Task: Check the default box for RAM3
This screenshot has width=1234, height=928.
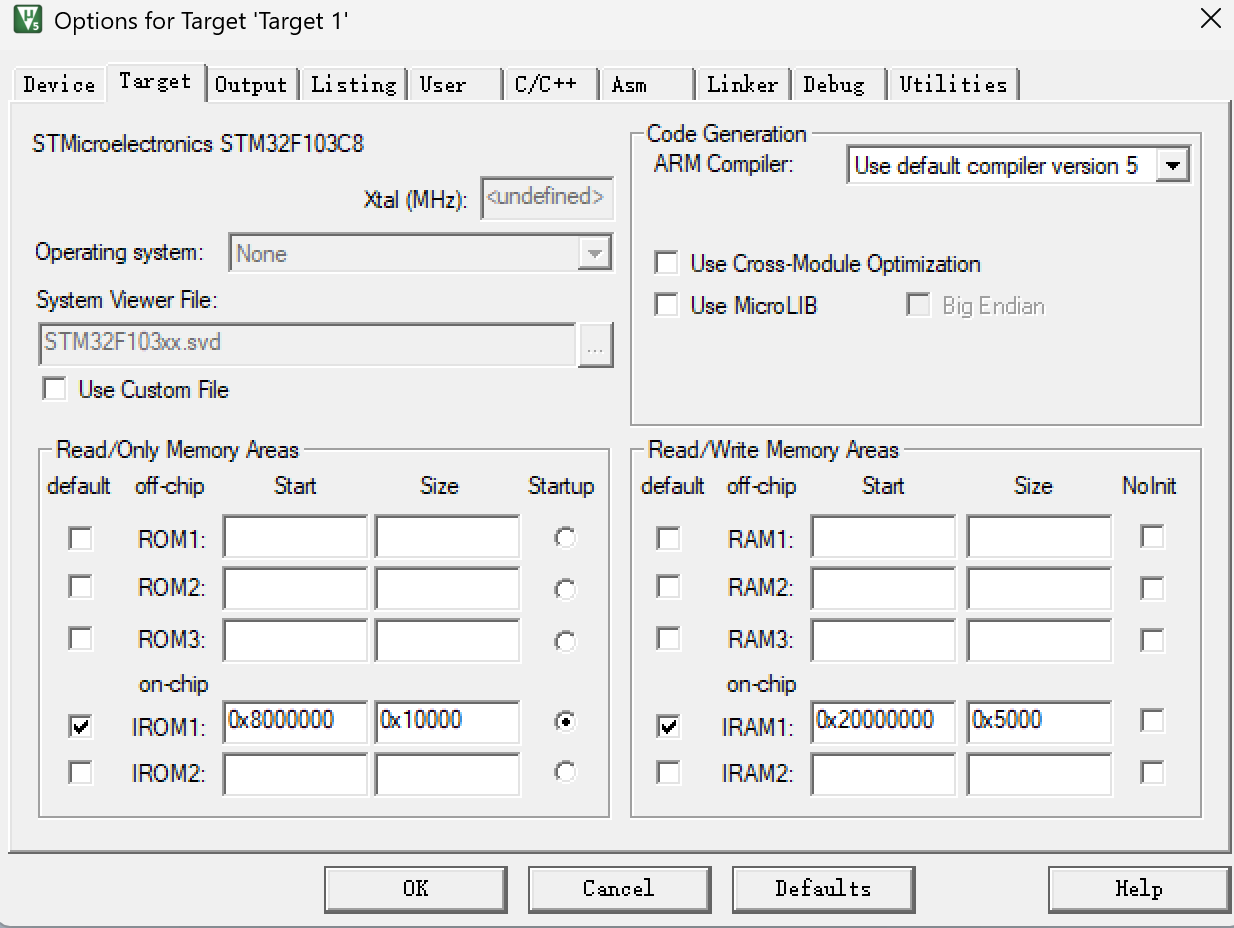Action: click(668, 637)
